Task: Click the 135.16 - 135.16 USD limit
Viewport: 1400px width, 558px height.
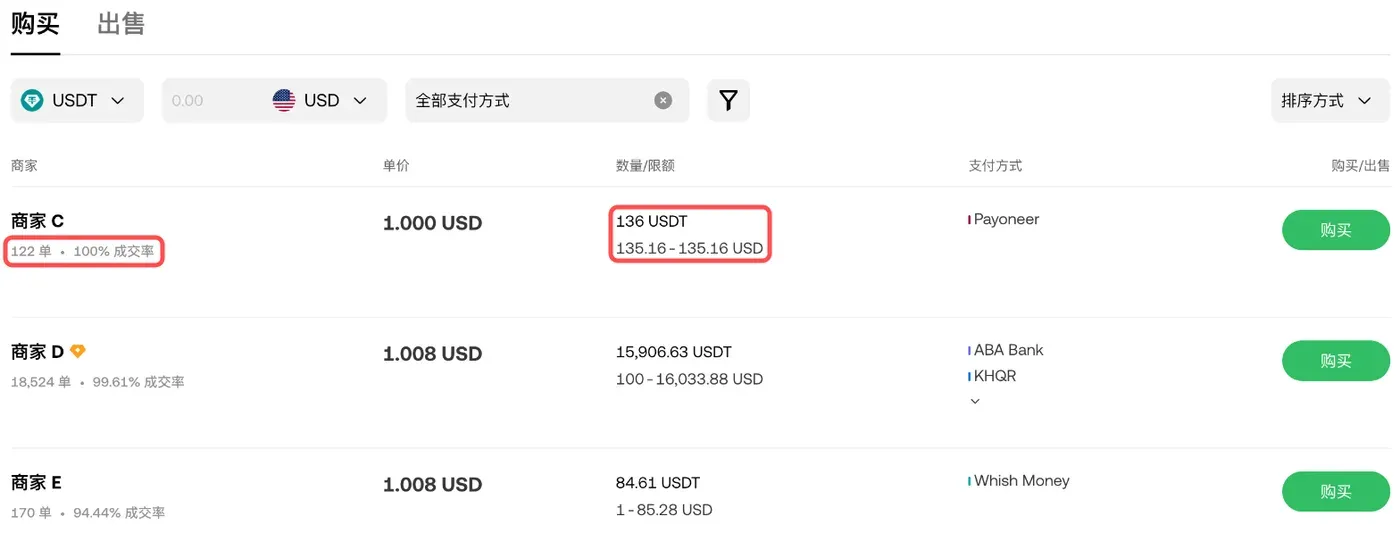Action: tap(690, 248)
